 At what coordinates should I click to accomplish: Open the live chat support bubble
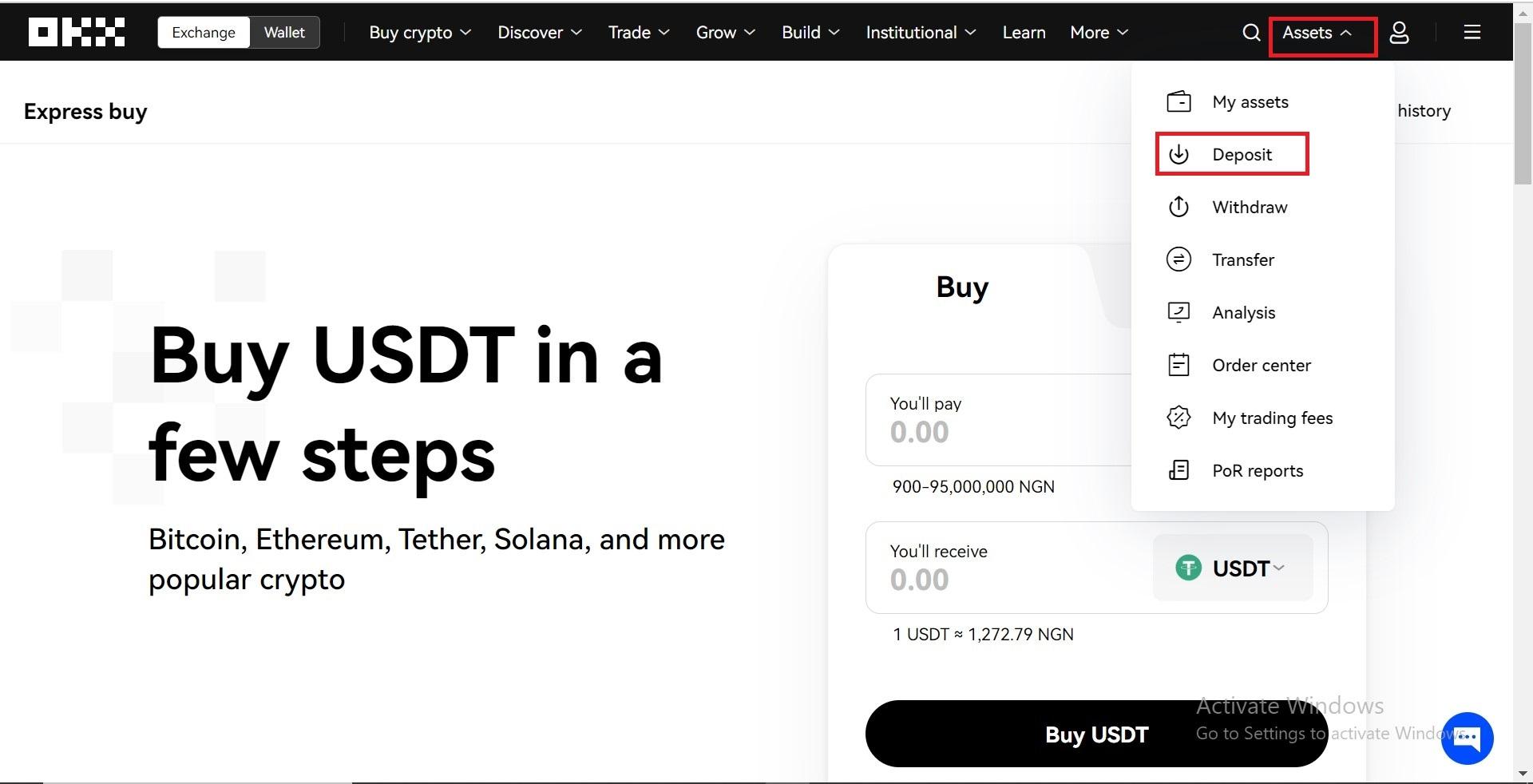pos(1468,738)
